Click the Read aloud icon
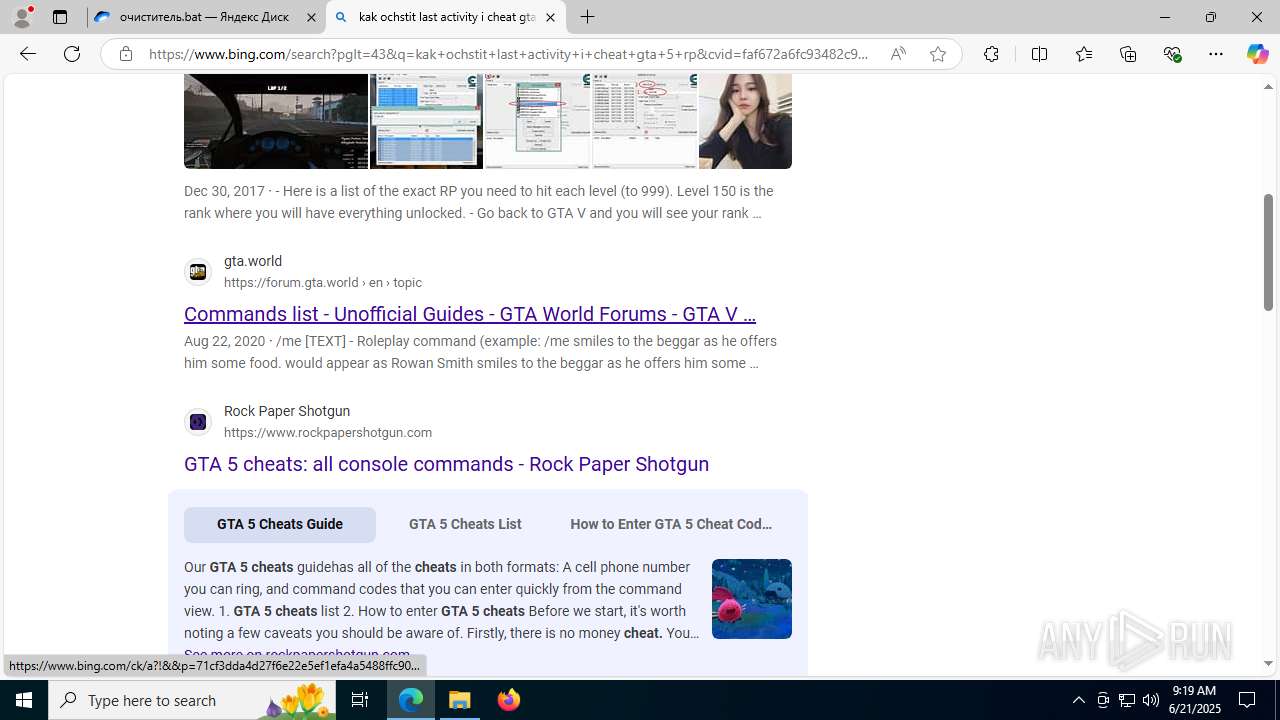This screenshot has height=720, width=1280. pyautogui.click(x=898, y=54)
